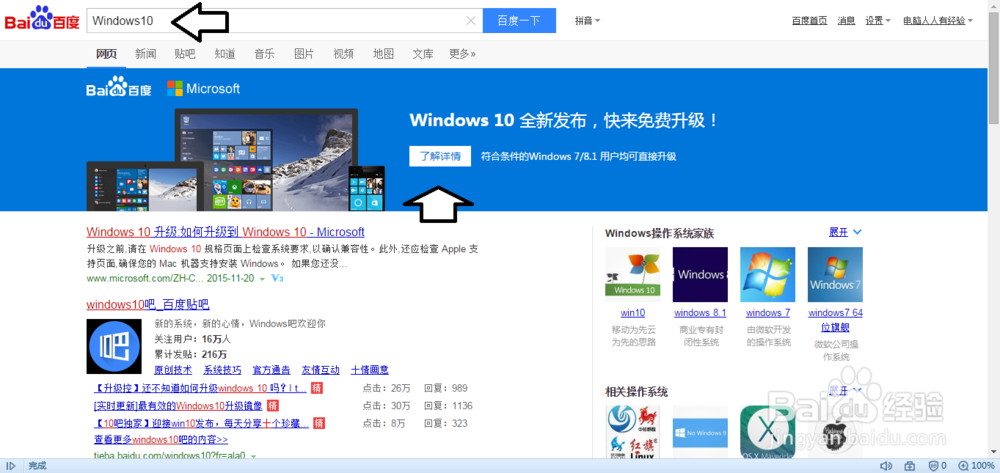Click the speaker icon in the status bar

886,466
